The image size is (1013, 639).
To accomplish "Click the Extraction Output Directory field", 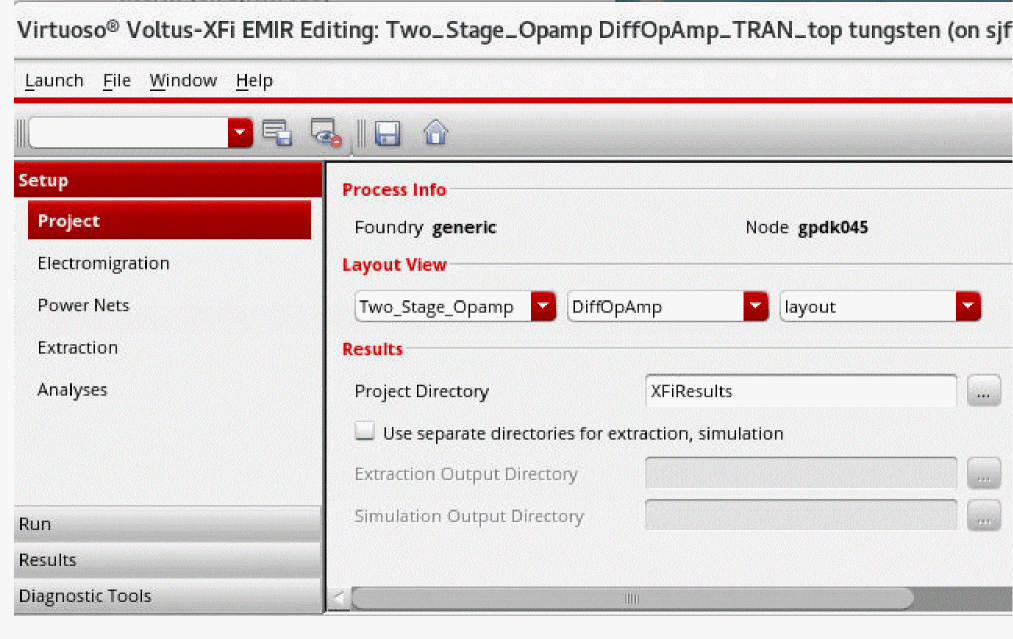I will (x=800, y=474).
